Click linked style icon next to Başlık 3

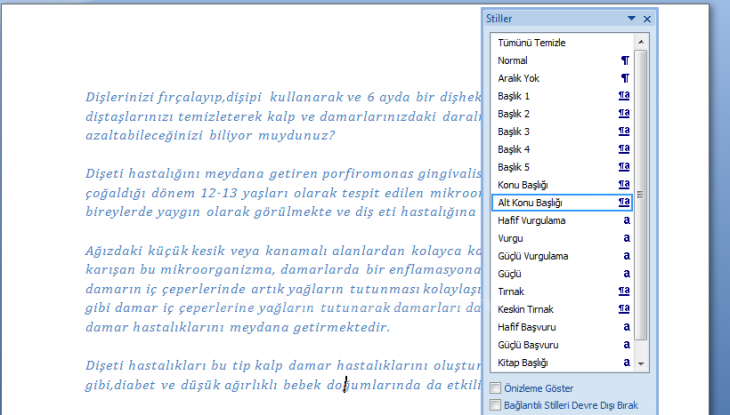624,131
